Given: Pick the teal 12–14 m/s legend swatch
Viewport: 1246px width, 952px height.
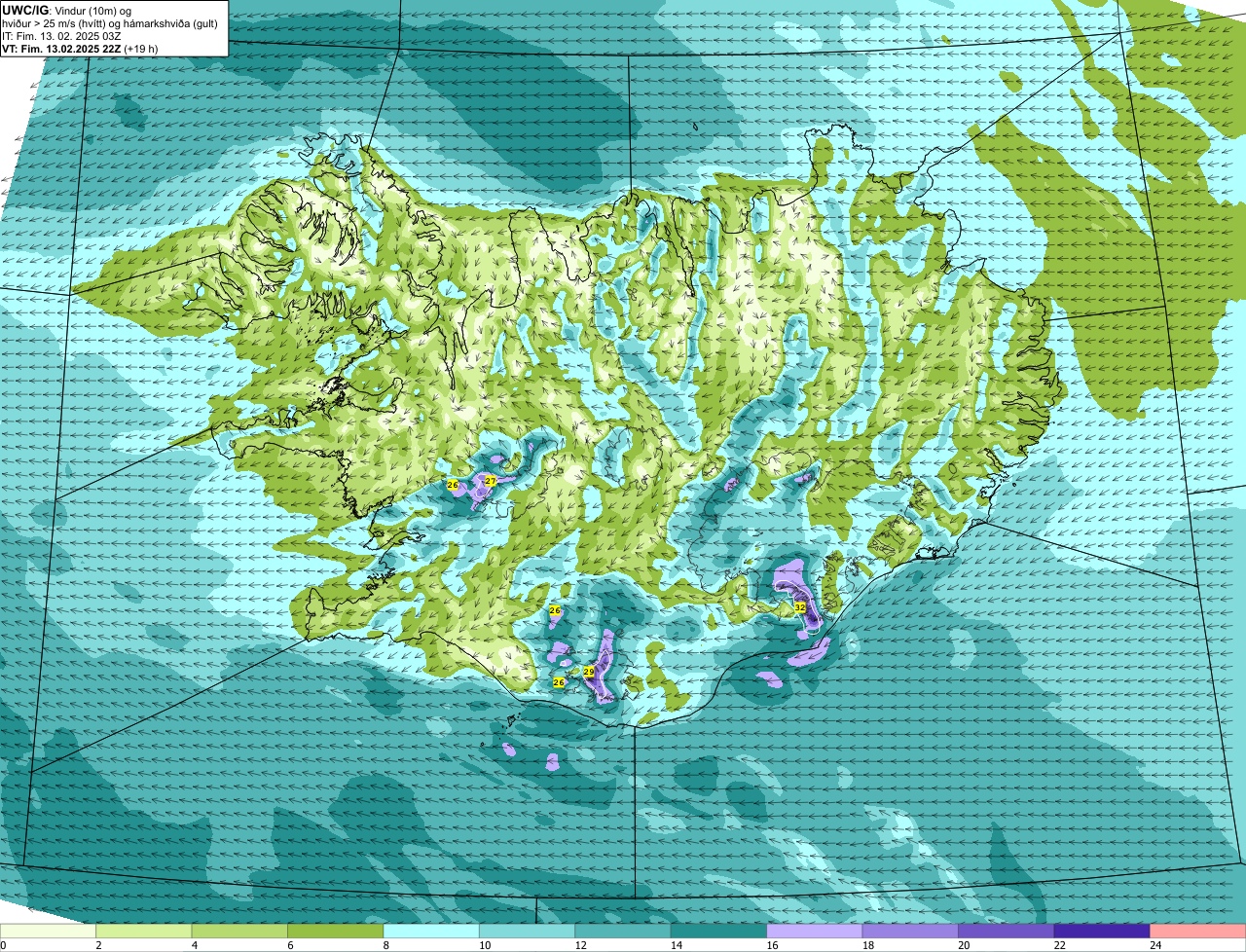Looking at the screenshot, I should [623, 931].
